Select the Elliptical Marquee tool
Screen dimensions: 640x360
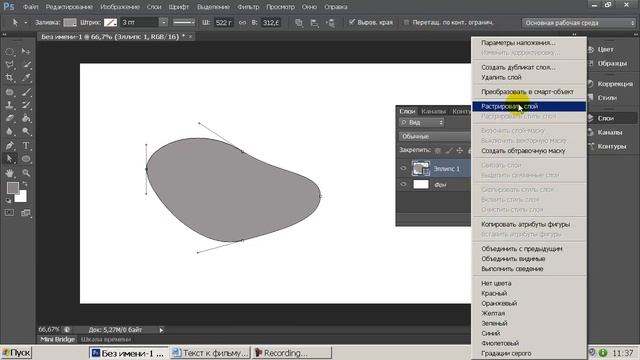tap(10, 52)
